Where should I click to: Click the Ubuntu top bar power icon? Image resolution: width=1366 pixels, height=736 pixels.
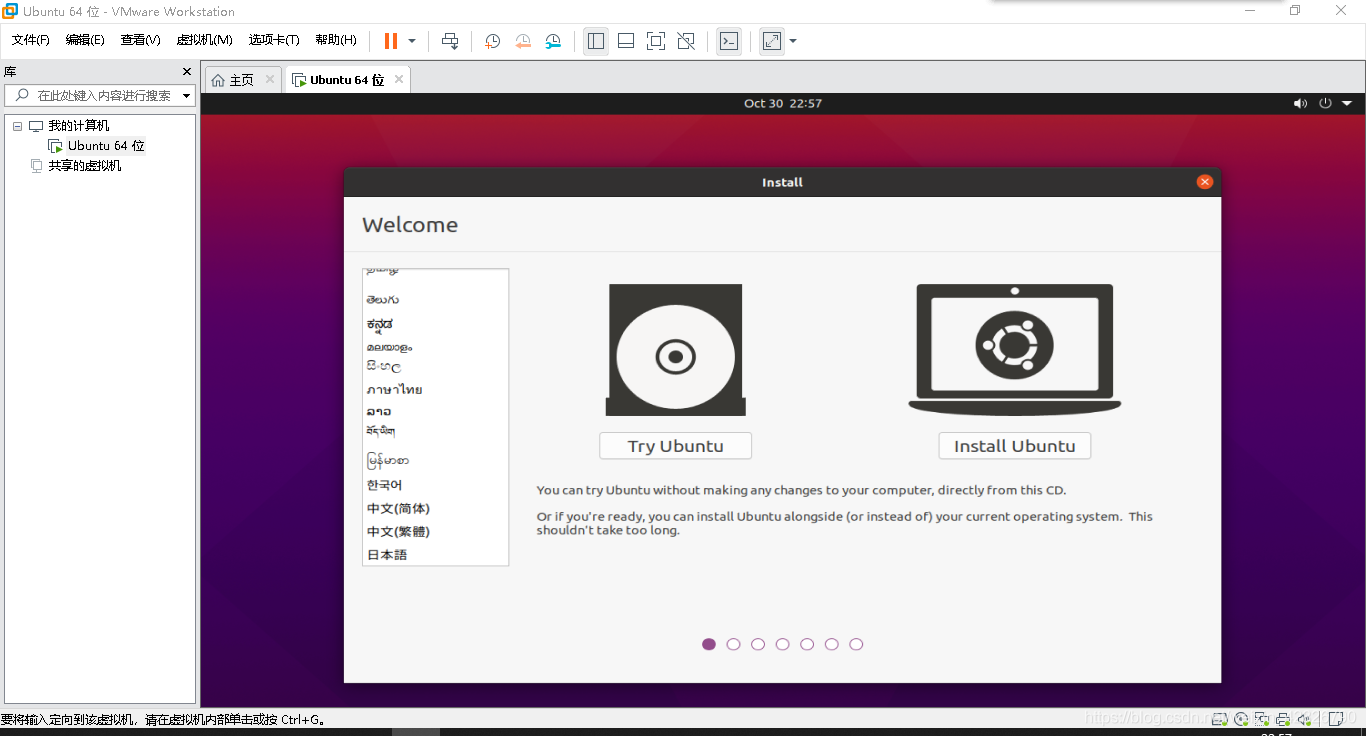point(1326,103)
